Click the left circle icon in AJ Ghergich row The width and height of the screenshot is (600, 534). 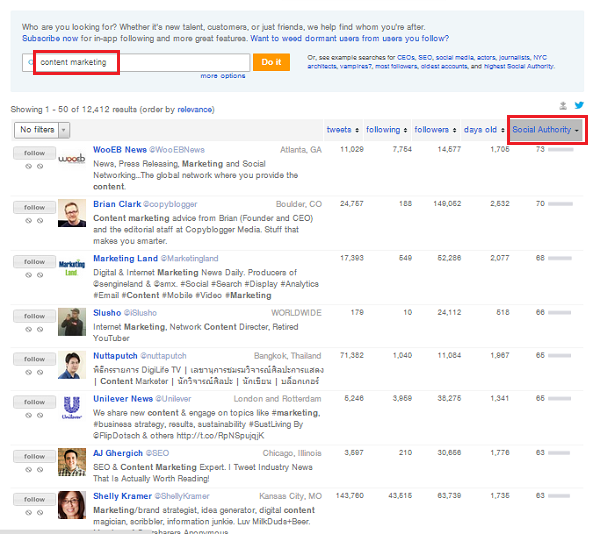[x=28, y=470]
